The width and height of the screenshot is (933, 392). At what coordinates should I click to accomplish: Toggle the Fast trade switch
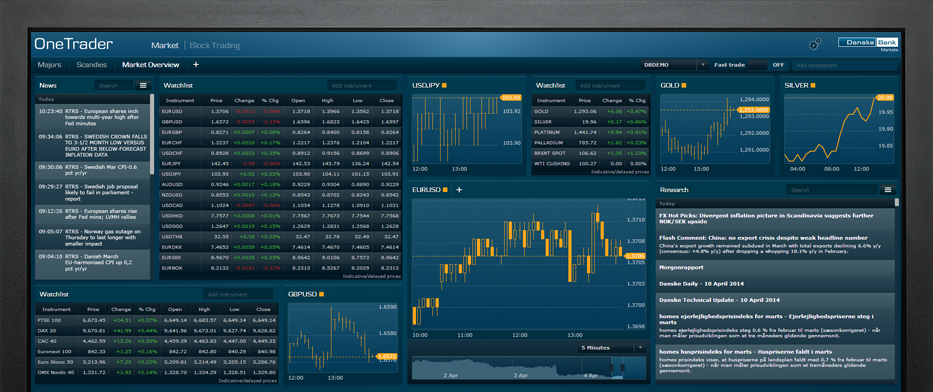757,65
